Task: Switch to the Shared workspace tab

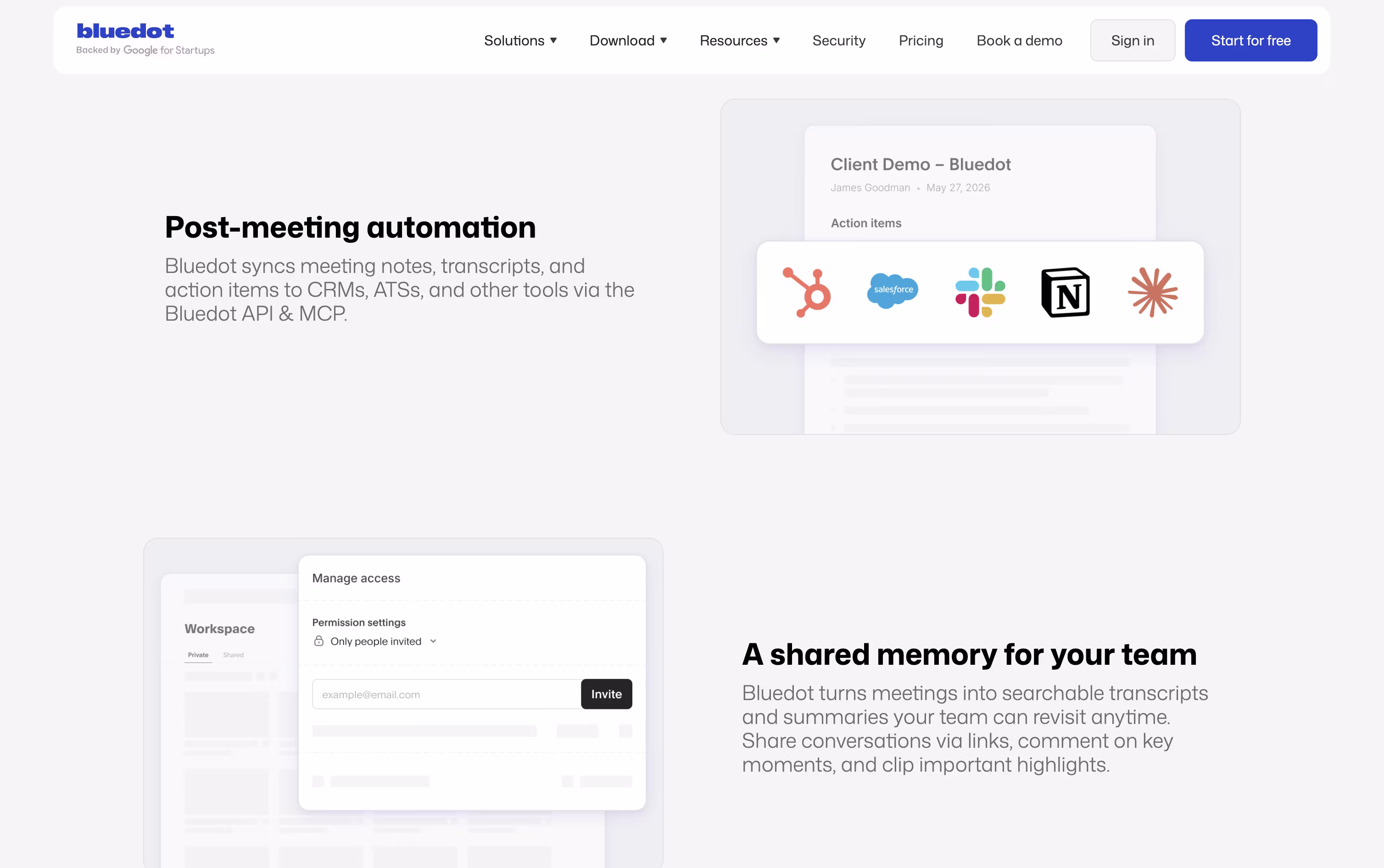Action: 233,655
